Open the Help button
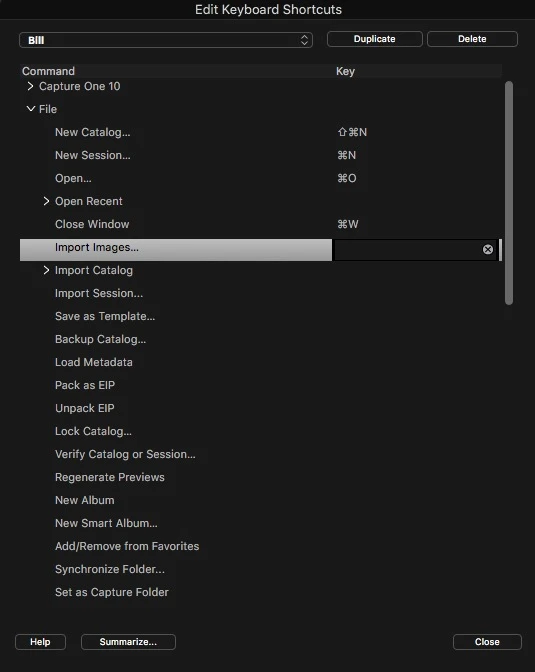535x672 pixels. 40,642
